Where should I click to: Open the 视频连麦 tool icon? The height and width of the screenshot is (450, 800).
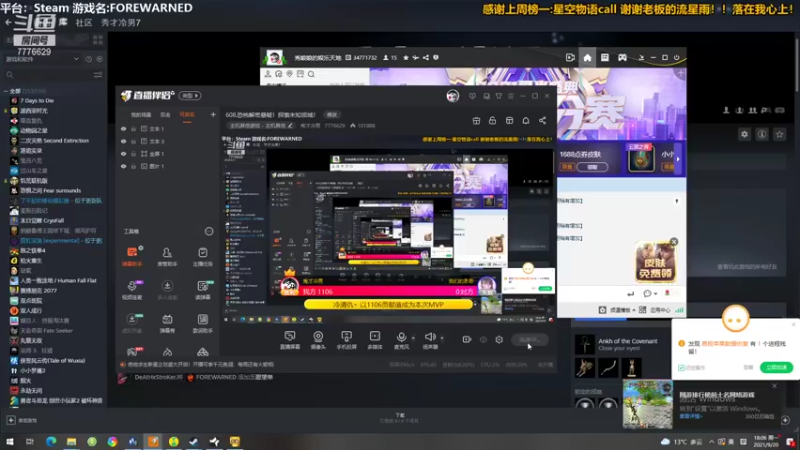132,289
